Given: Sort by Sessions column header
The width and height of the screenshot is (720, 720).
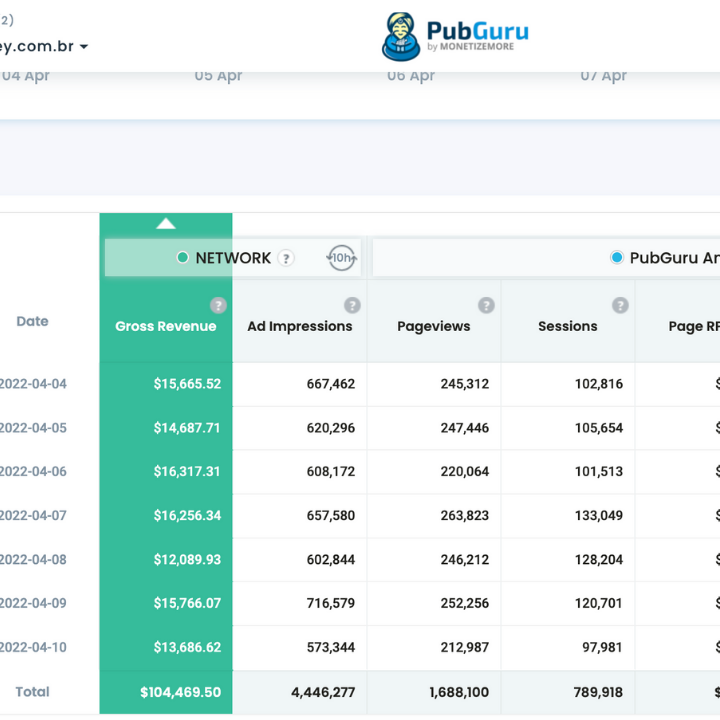Looking at the screenshot, I should tap(568, 326).
